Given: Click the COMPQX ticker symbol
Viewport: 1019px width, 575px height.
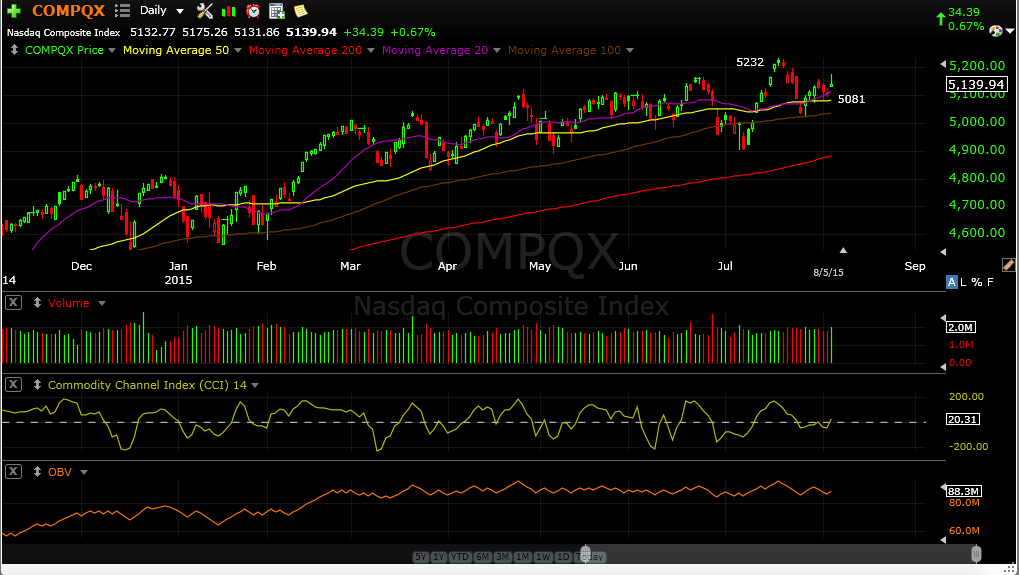Looking at the screenshot, I should pyautogui.click(x=68, y=10).
